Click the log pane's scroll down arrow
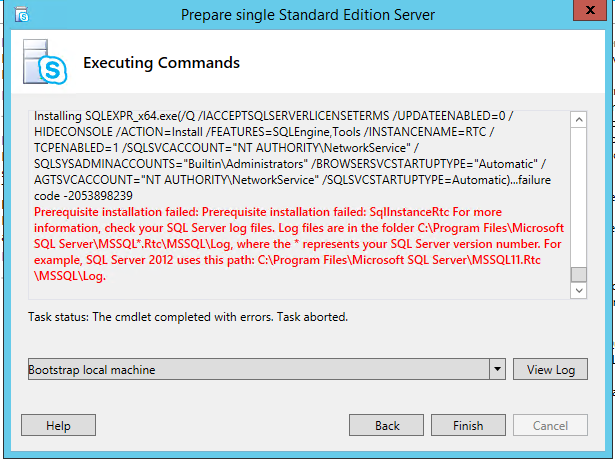Viewport: 615px width, 459px height. pyautogui.click(x=579, y=291)
